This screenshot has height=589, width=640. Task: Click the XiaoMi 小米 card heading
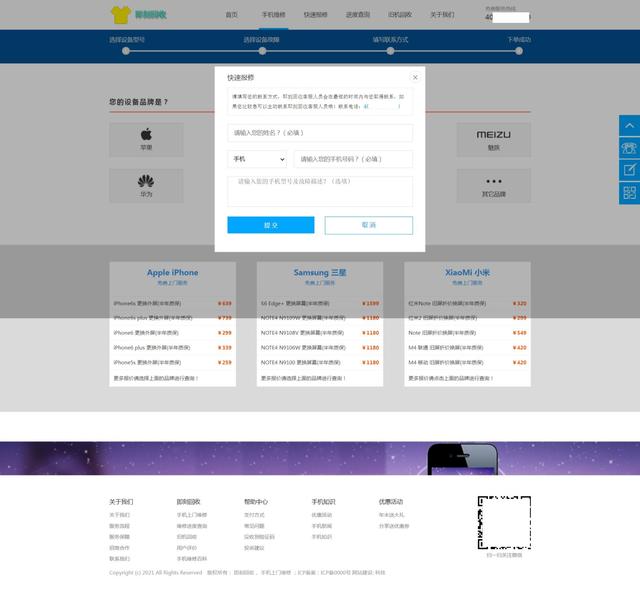click(467, 272)
